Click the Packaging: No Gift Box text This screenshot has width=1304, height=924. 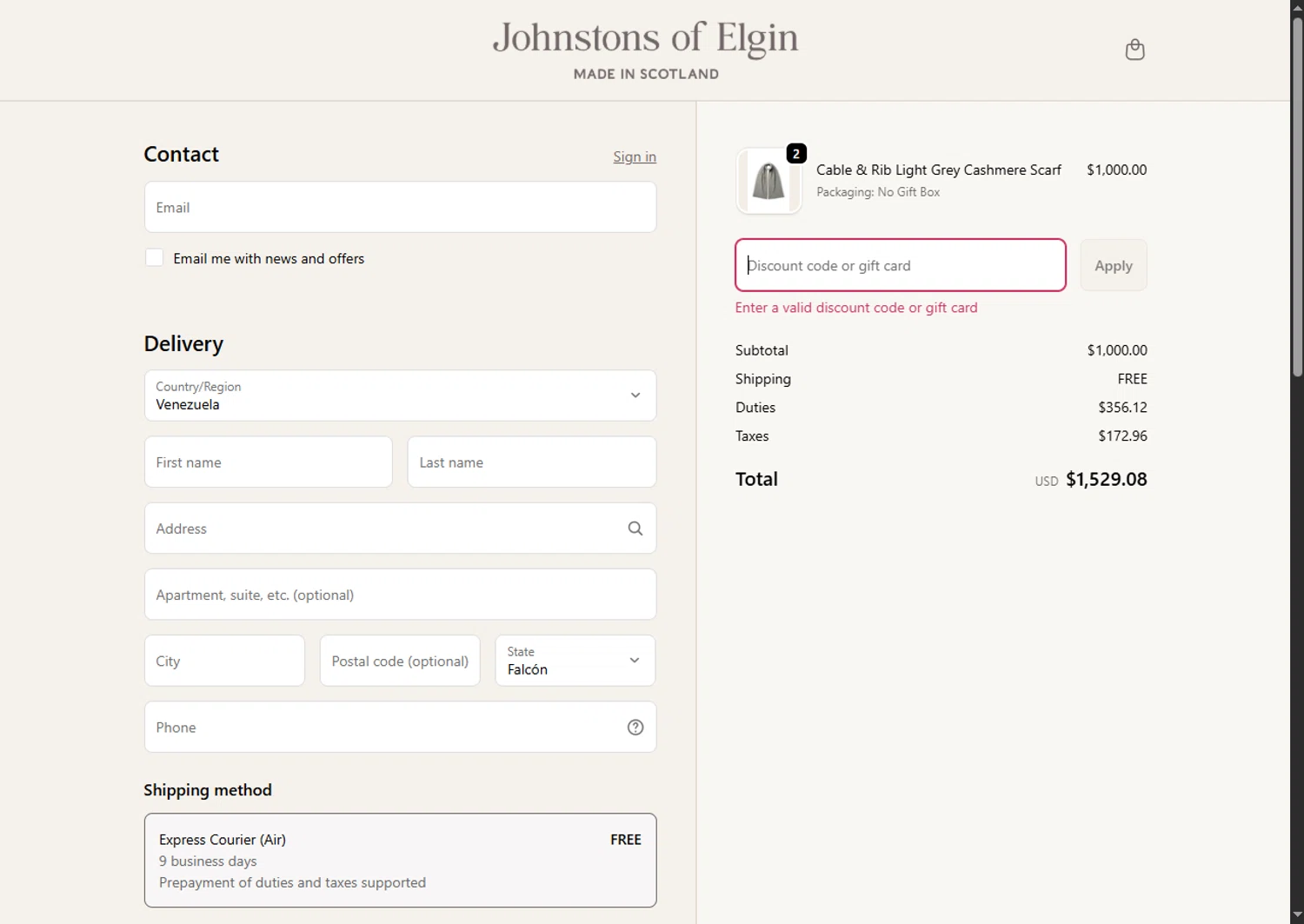[x=878, y=192]
